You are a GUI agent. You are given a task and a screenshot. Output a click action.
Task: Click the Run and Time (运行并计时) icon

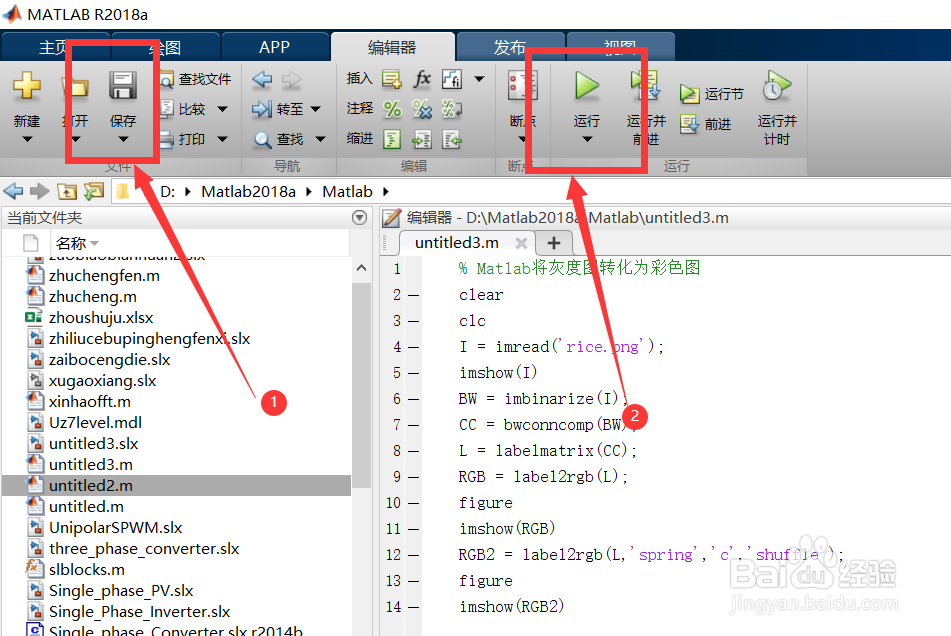(x=776, y=85)
